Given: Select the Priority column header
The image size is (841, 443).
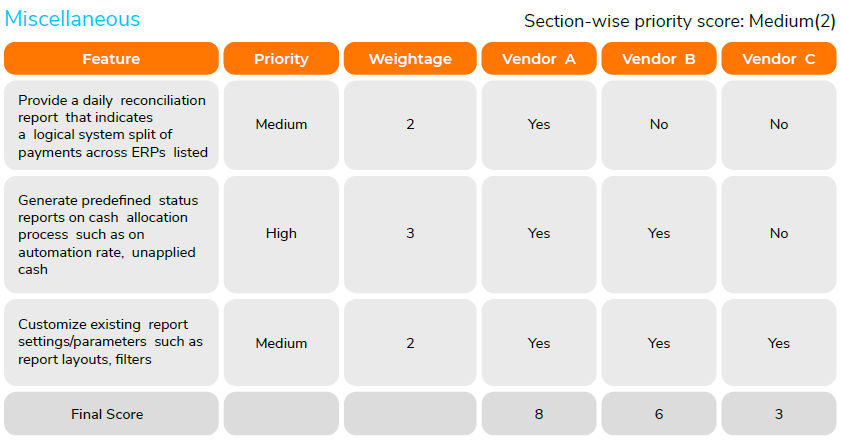Looking at the screenshot, I should click(281, 59).
